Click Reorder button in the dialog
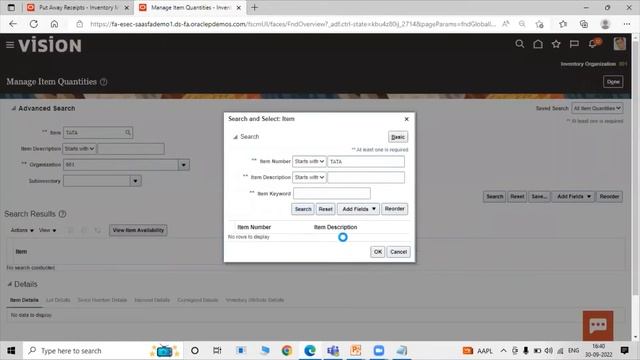This screenshot has width=640, height=360. [394, 209]
